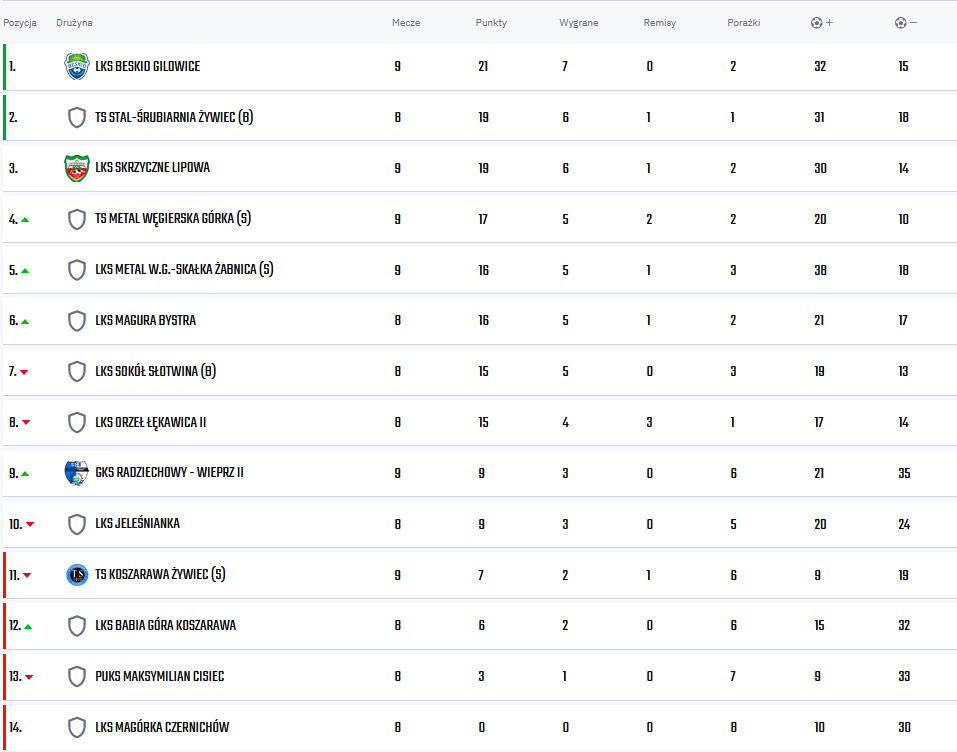Click Jeleśnianka's 5 losses value
This screenshot has width=957, height=752.
tap(734, 524)
